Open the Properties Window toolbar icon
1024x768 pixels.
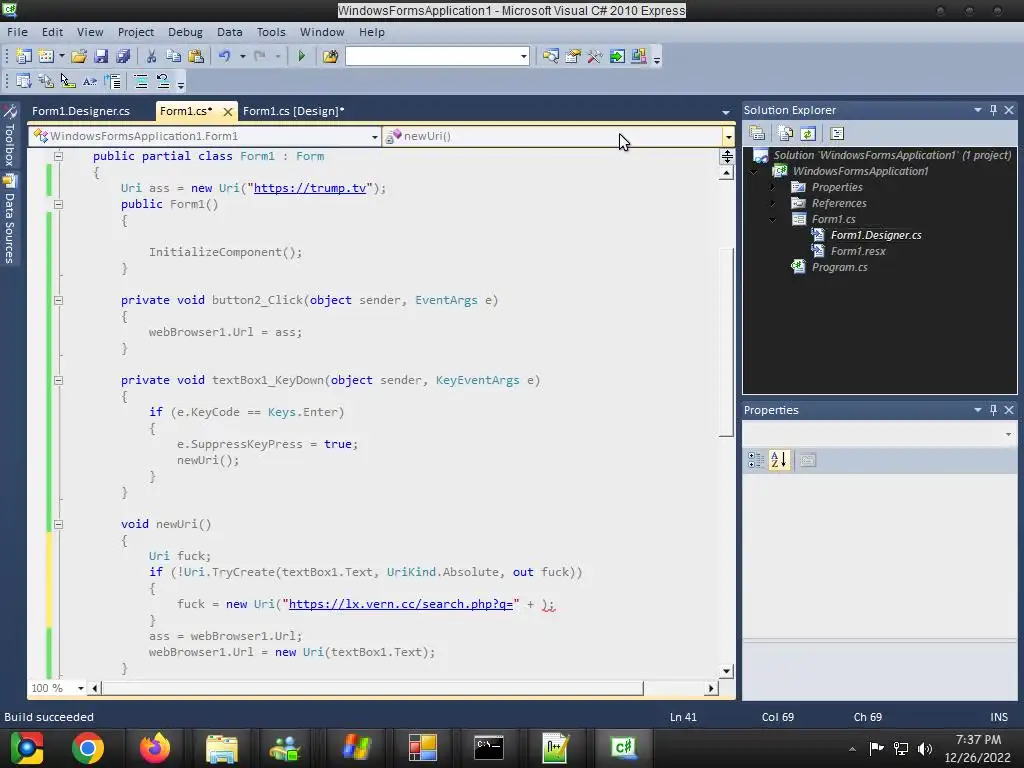click(573, 56)
